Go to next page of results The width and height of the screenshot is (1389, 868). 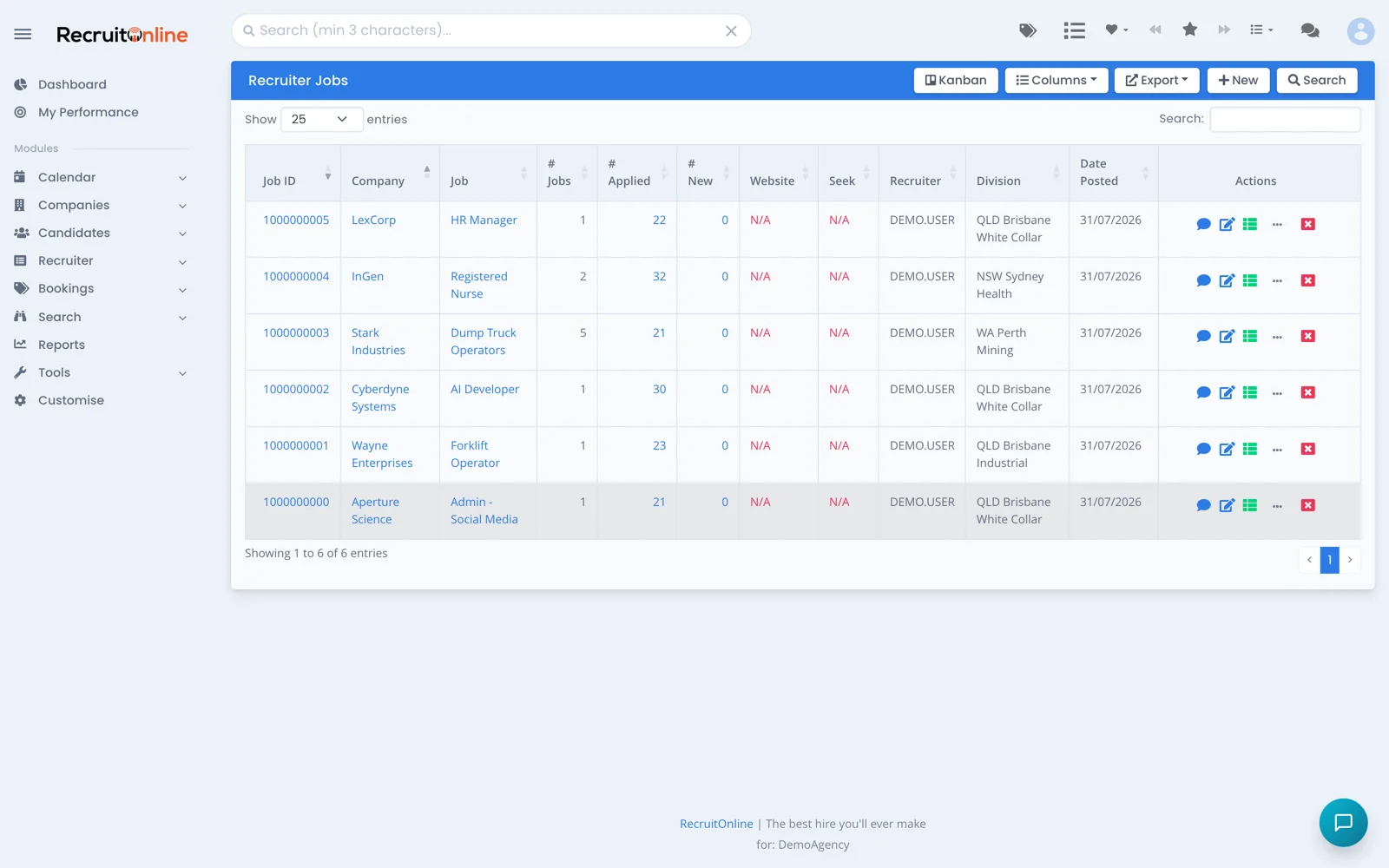[1350, 560]
